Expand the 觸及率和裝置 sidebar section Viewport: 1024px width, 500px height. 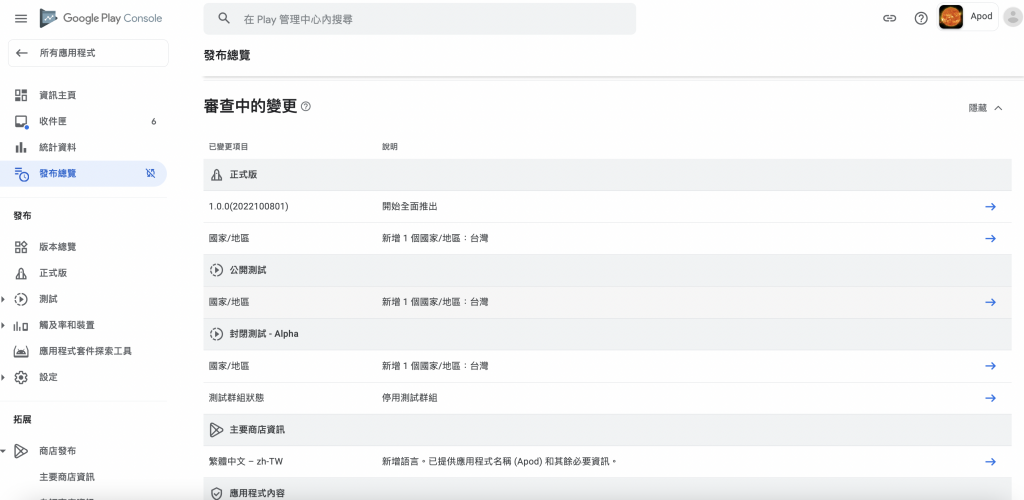[x=3, y=326]
